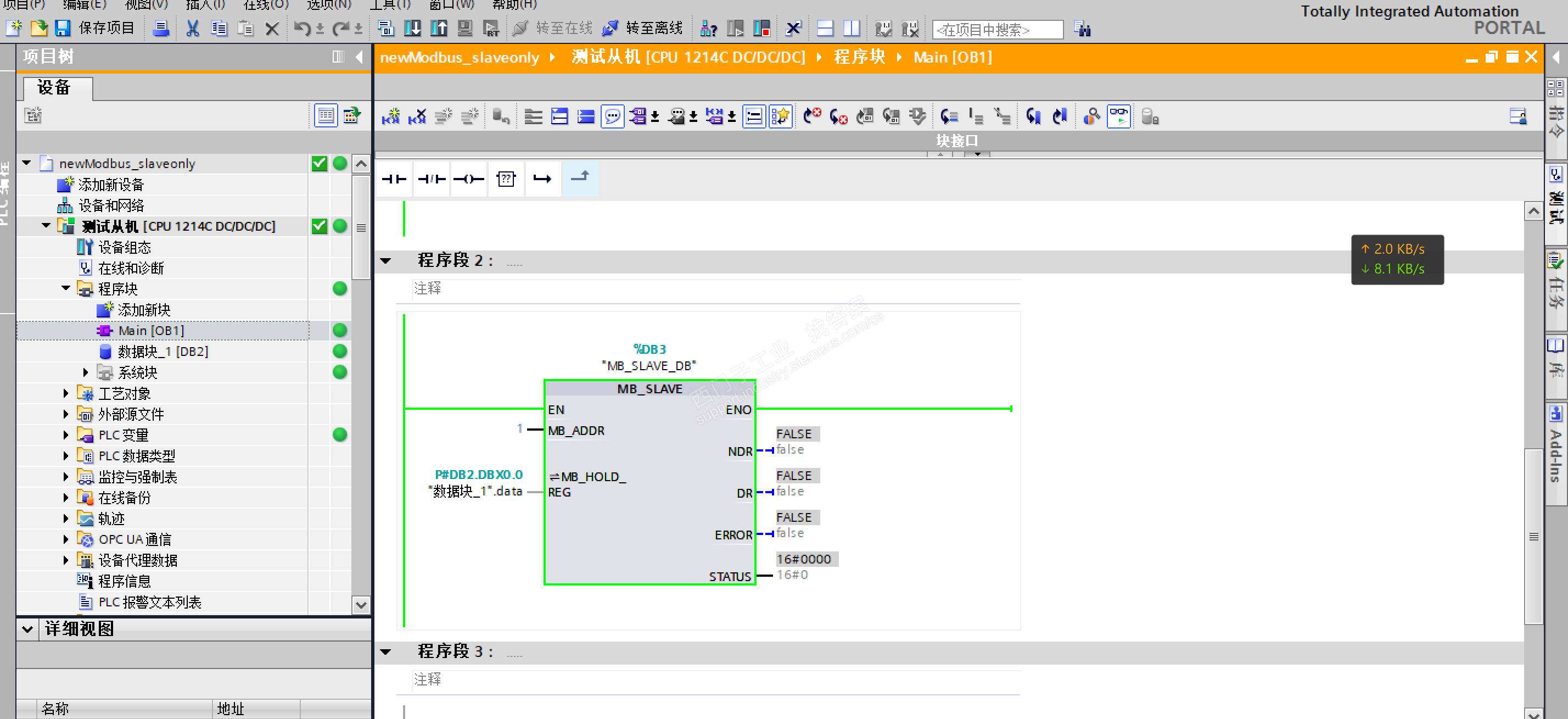Collapse network 2 (程序段 2)
Screen dimensions: 1568x719
coord(385,260)
